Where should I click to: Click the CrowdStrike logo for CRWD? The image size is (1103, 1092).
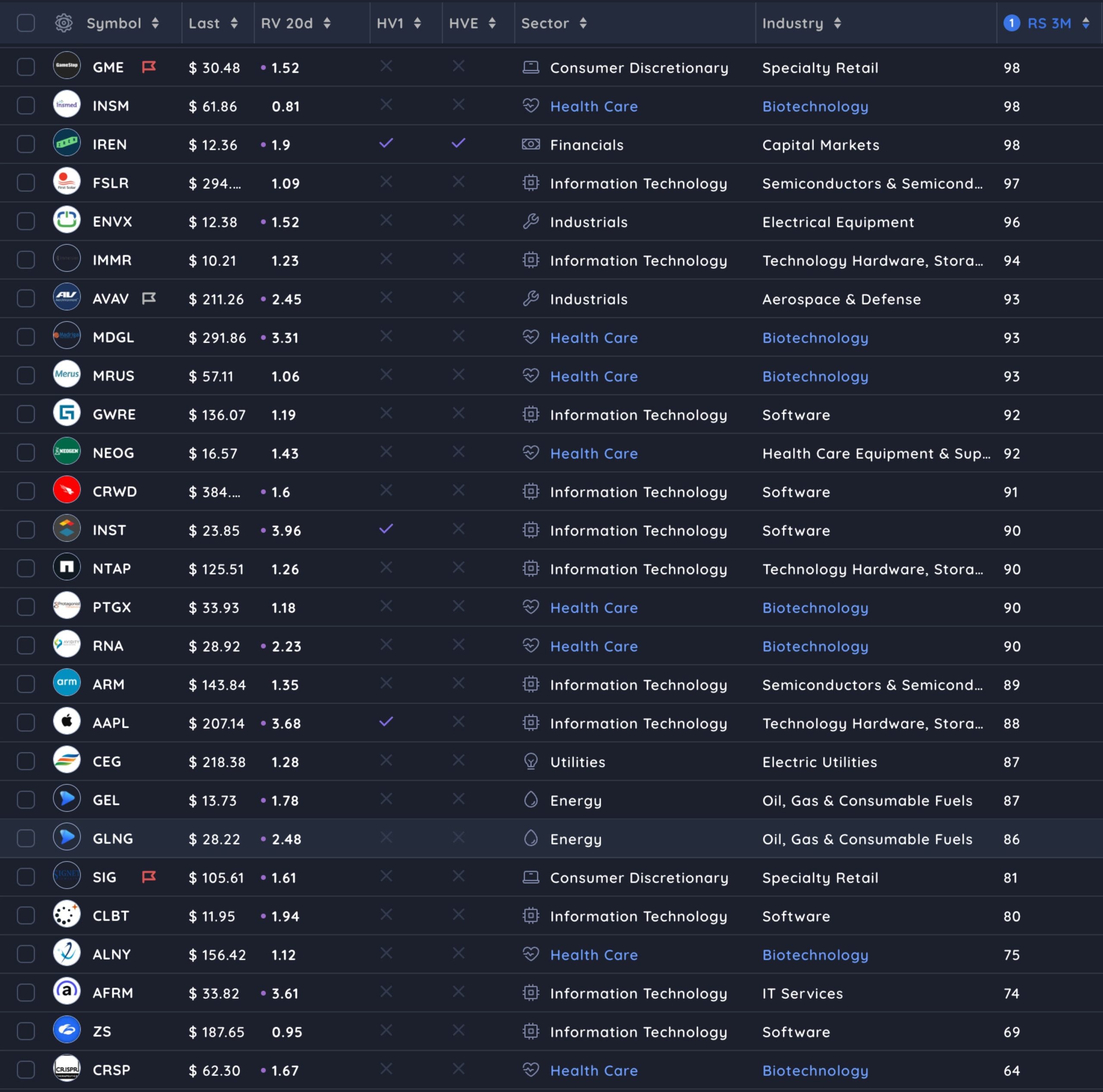click(x=67, y=490)
